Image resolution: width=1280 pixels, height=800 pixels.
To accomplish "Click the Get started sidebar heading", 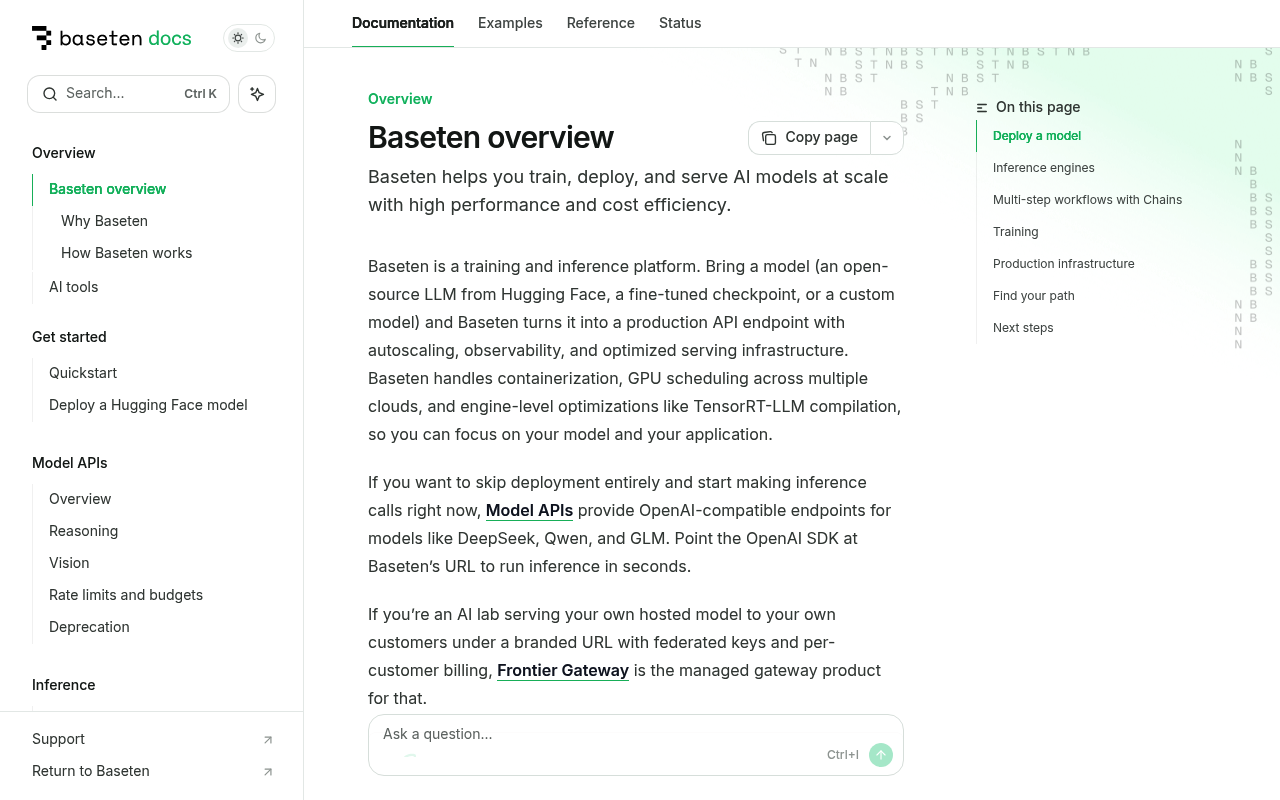I will [x=69, y=337].
